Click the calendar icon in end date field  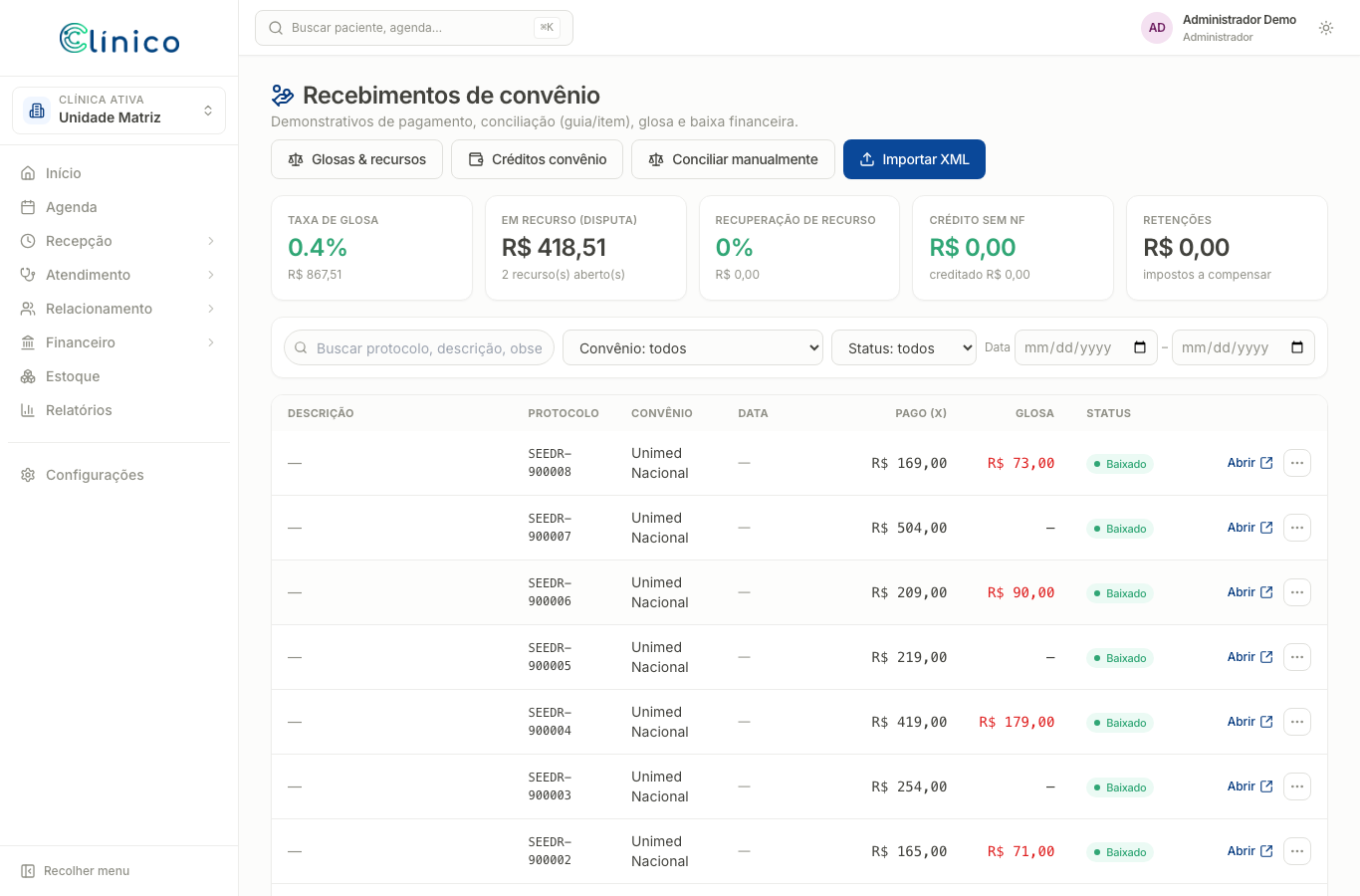click(x=1297, y=347)
